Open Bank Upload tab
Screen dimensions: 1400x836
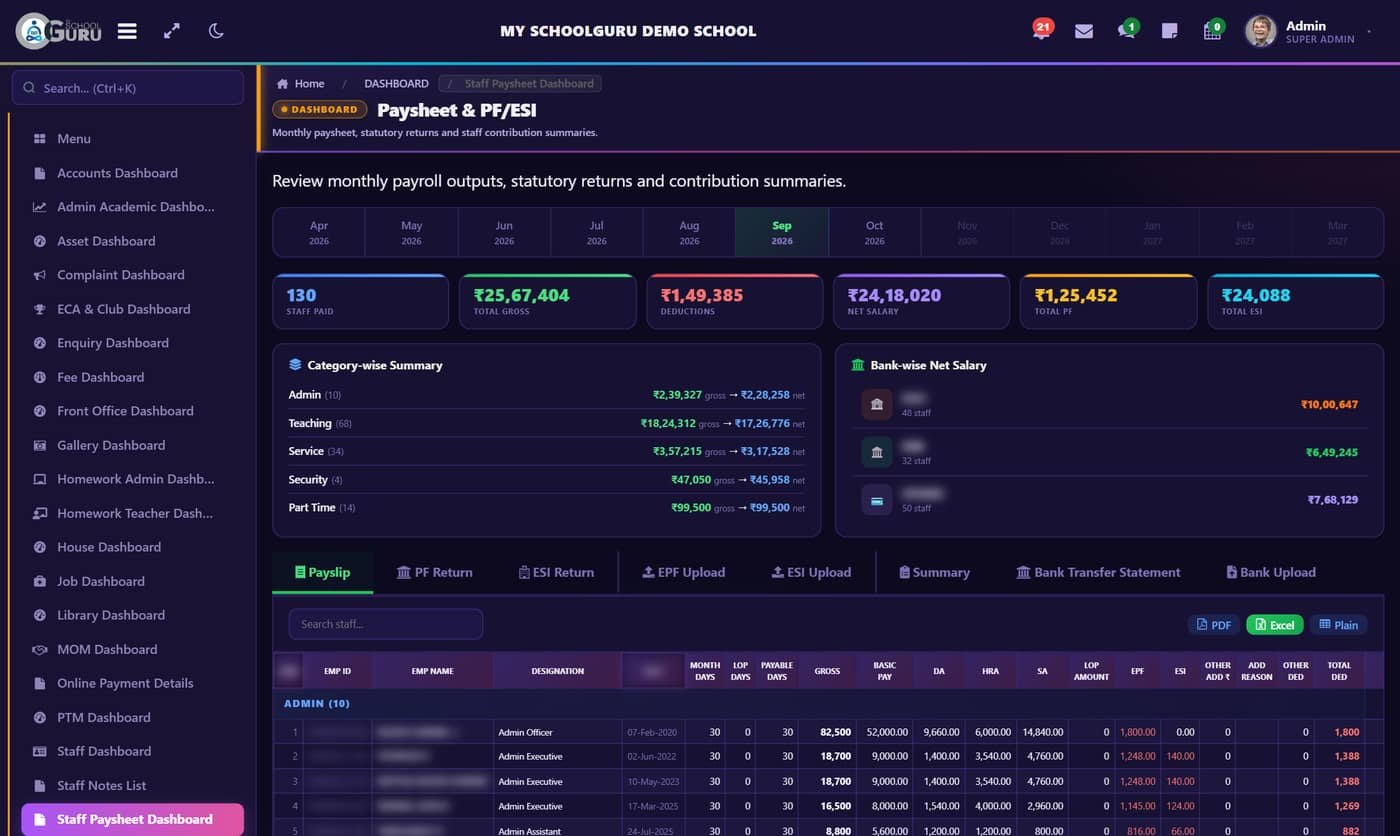pyautogui.click(x=1271, y=572)
